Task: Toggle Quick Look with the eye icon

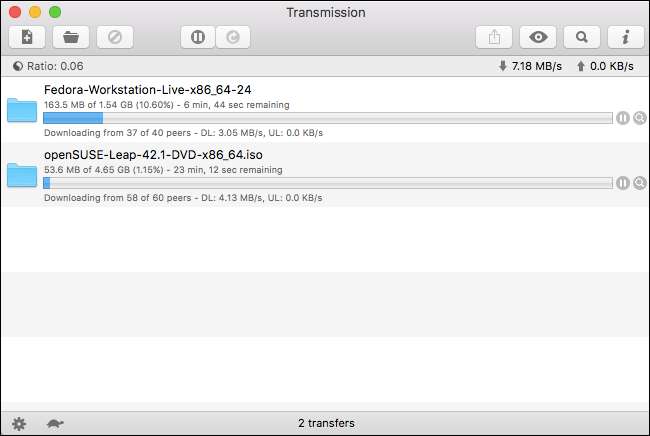Action: 539,37
